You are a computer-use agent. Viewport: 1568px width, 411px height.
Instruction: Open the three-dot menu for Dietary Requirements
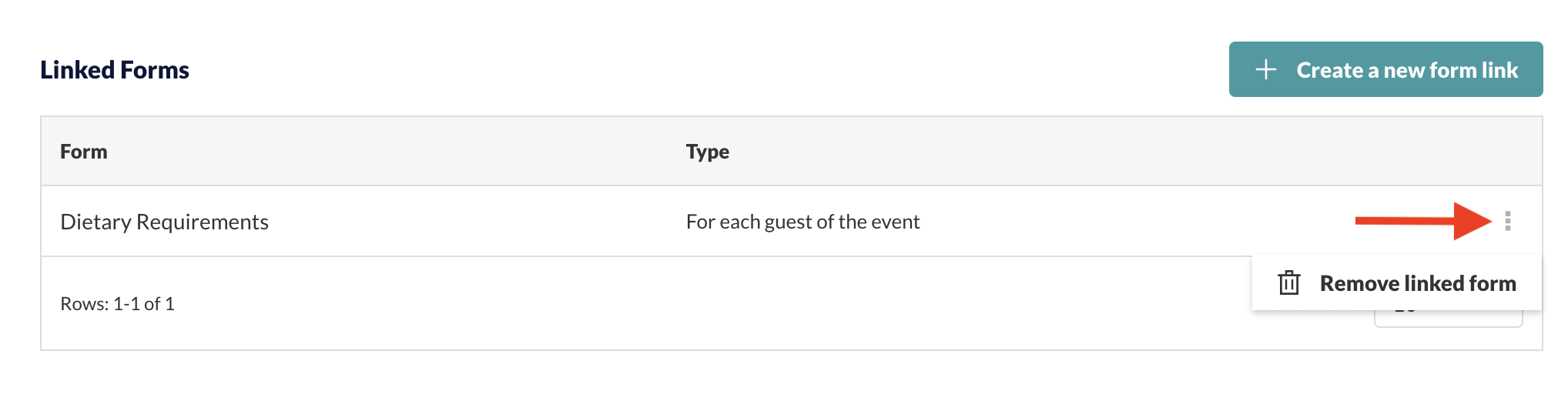1507,221
